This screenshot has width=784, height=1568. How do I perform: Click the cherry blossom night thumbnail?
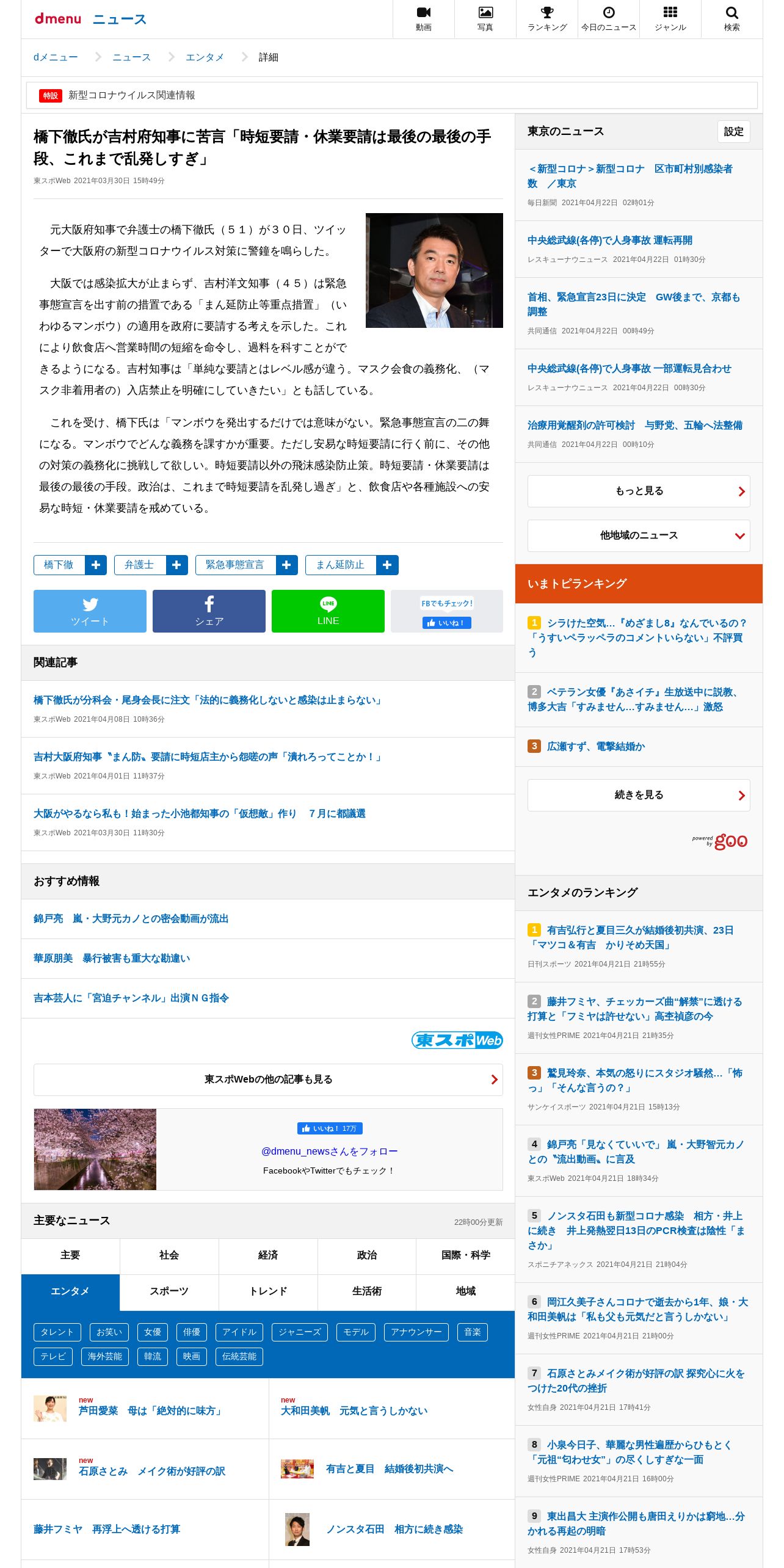point(95,1149)
